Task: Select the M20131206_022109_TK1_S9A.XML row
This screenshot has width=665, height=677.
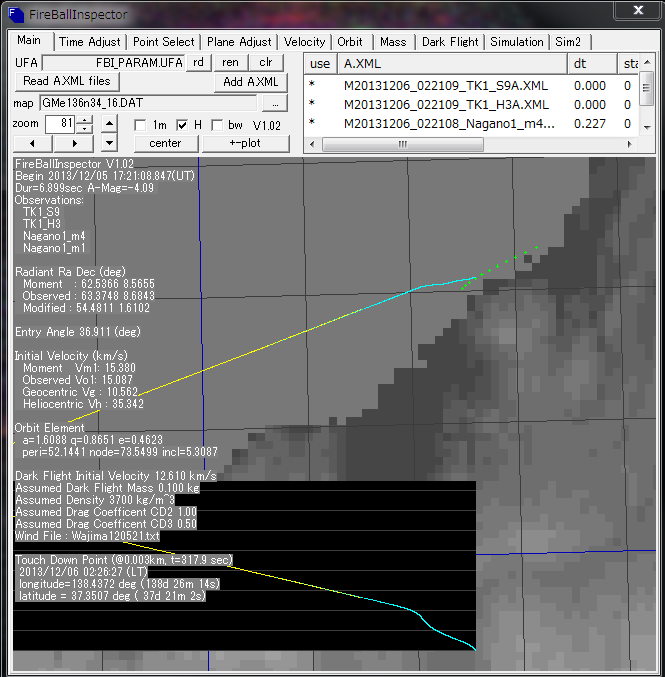Action: point(445,85)
